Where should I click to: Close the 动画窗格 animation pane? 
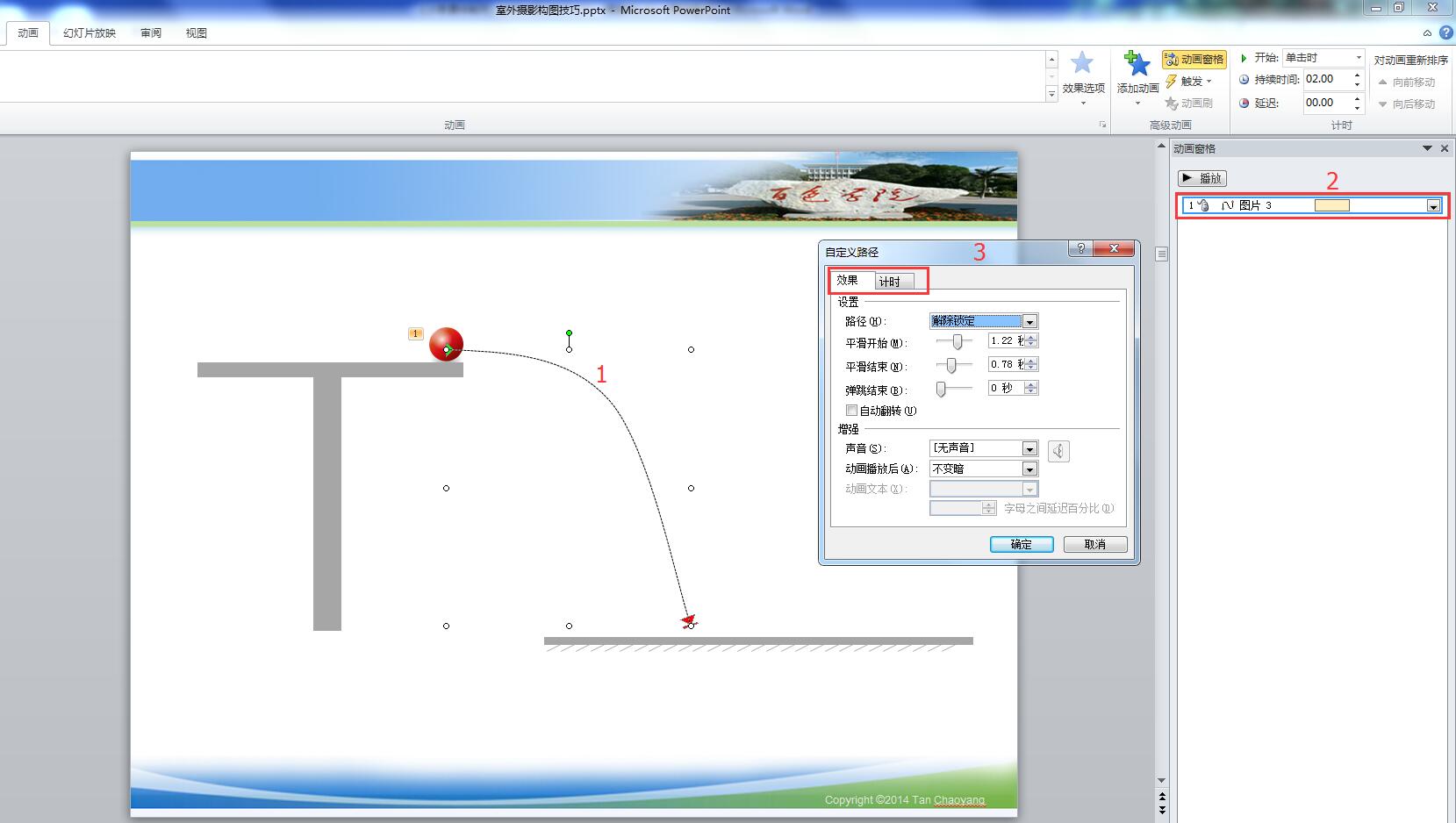pyautogui.click(x=1445, y=148)
